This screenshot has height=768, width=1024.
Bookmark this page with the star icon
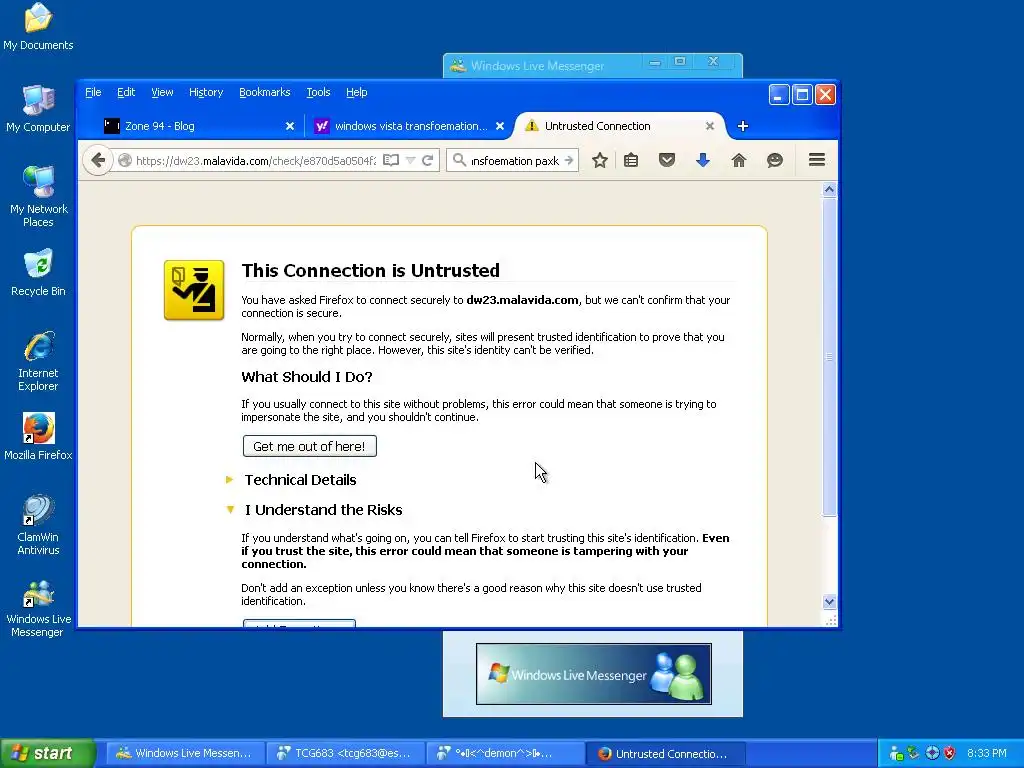coord(600,161)
